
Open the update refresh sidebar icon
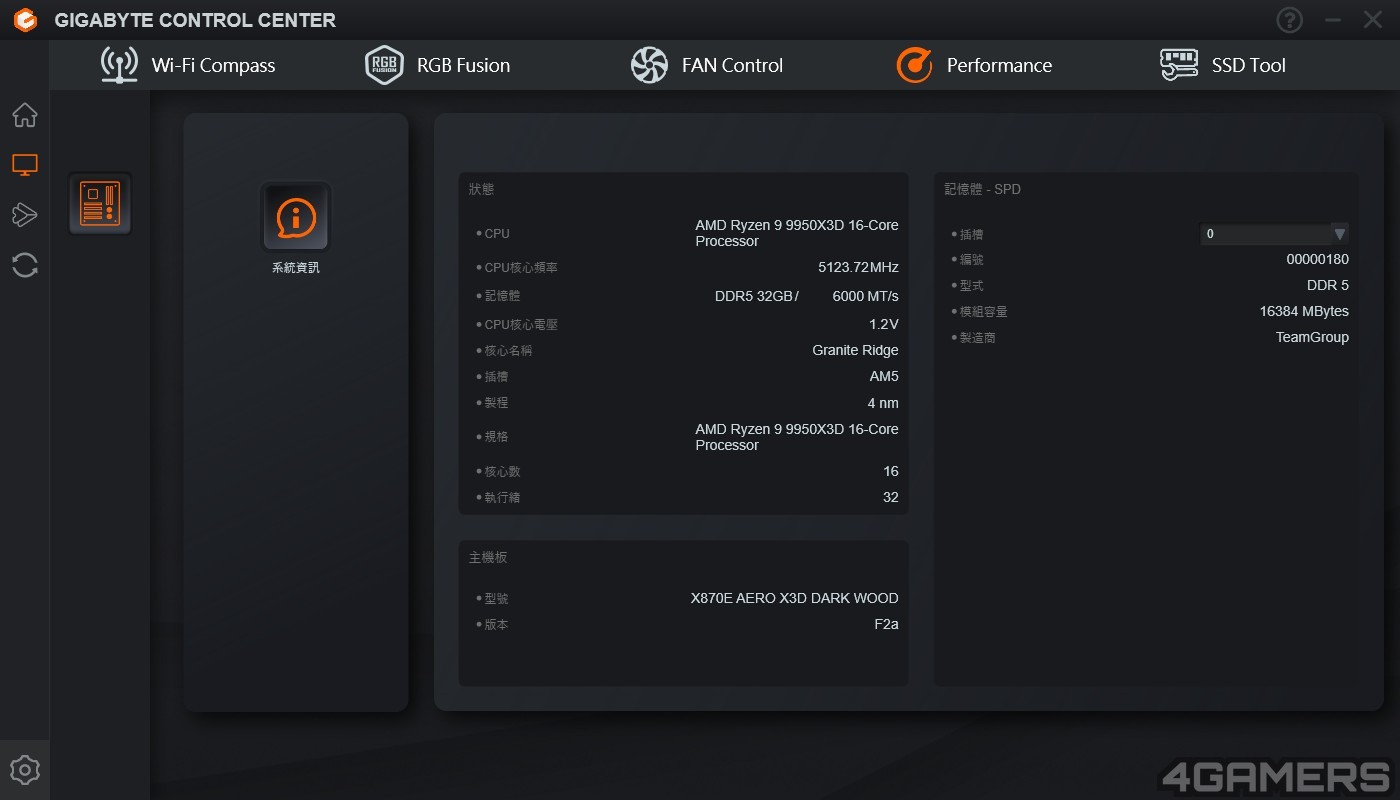pos(25,265)
